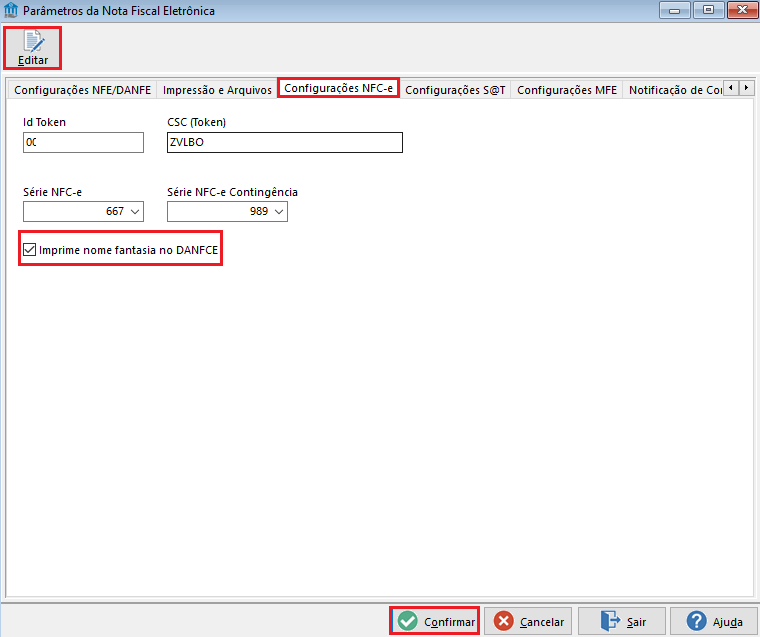Screen dimensions: 760x637
Task: Open the Notificação tab partially shown
Action: pos(674,90)
